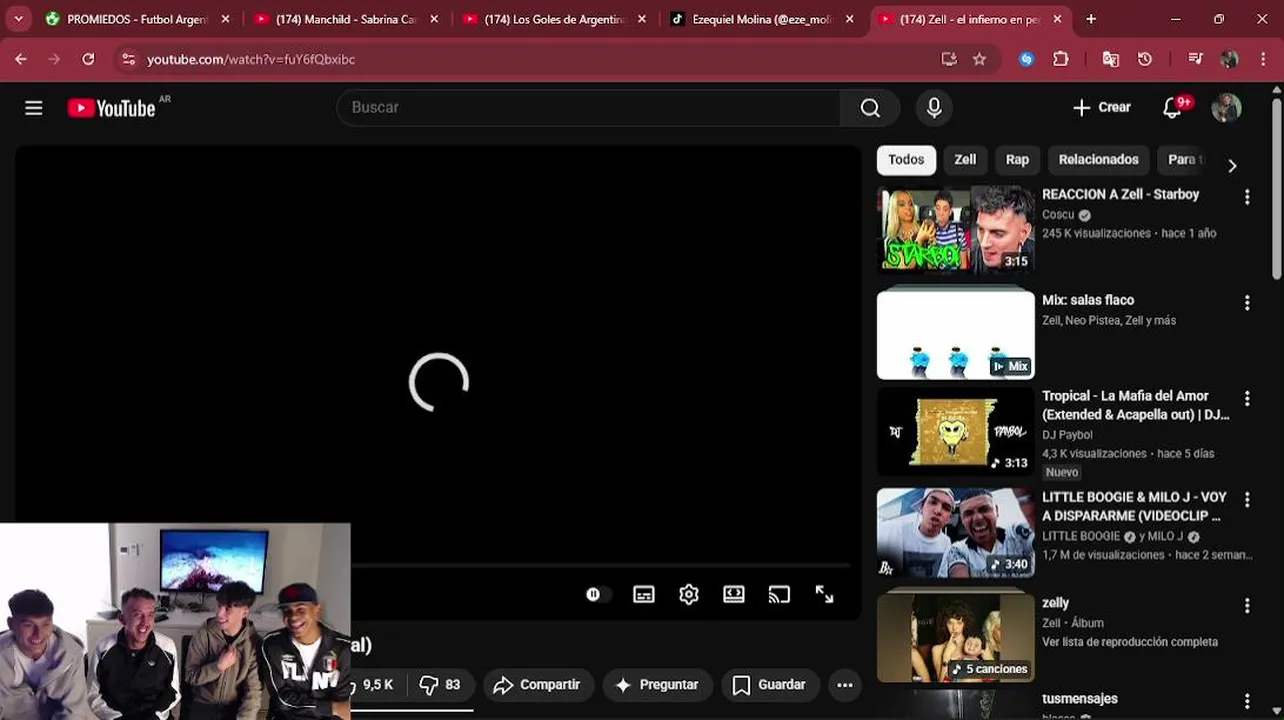
Task: Select the Todos filter chip
Action: 906,160
